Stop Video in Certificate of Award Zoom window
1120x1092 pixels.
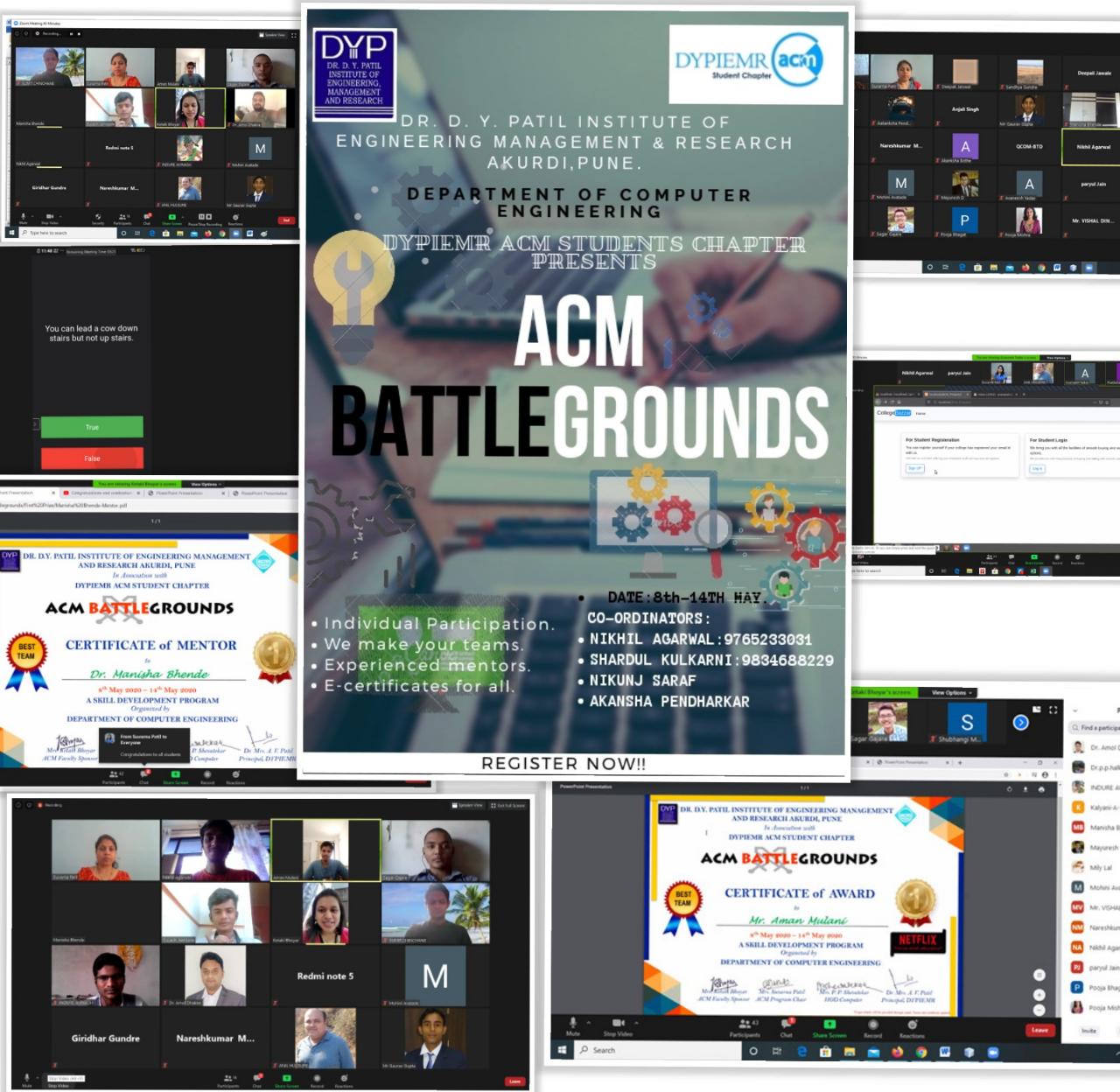coord(618,1026)
